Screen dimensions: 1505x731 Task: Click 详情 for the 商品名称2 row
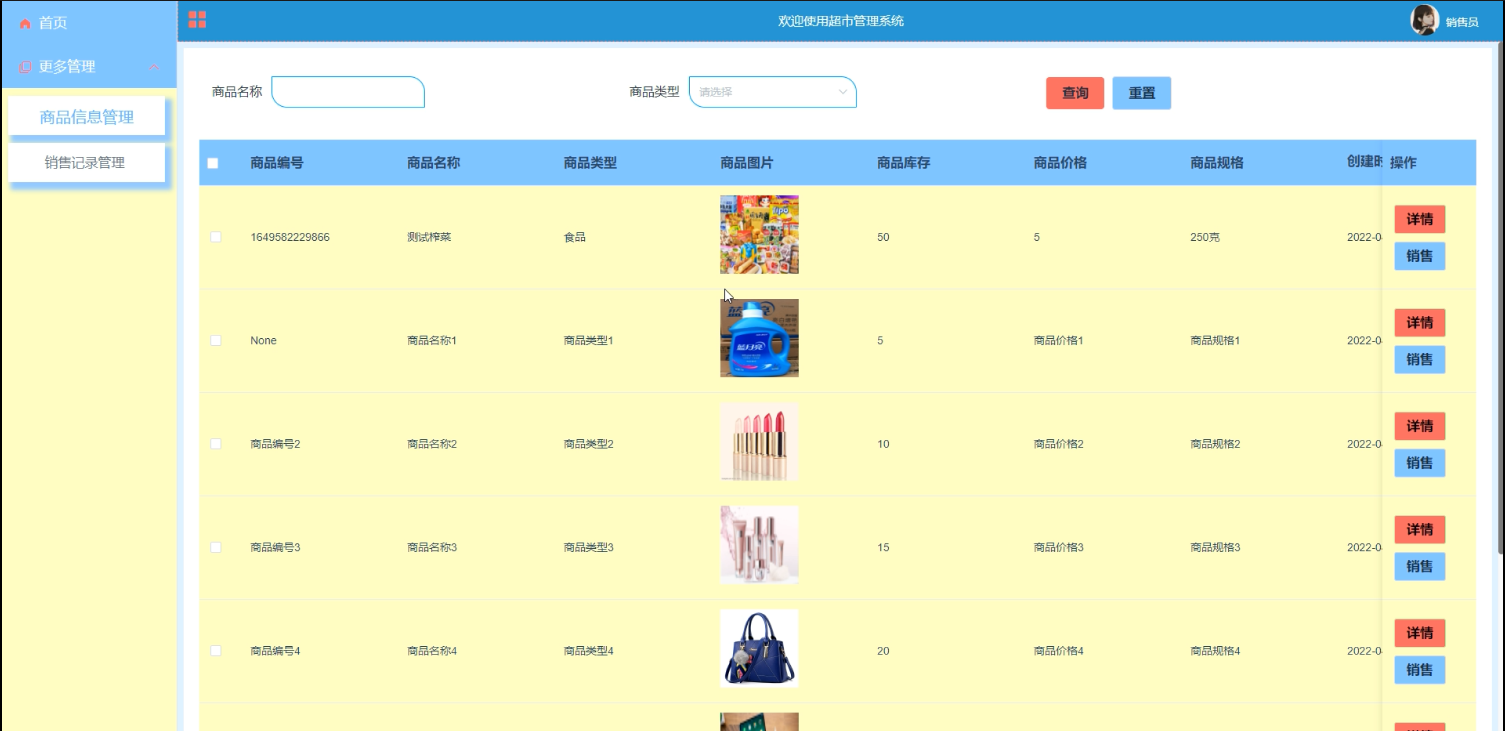(1420, 426)
